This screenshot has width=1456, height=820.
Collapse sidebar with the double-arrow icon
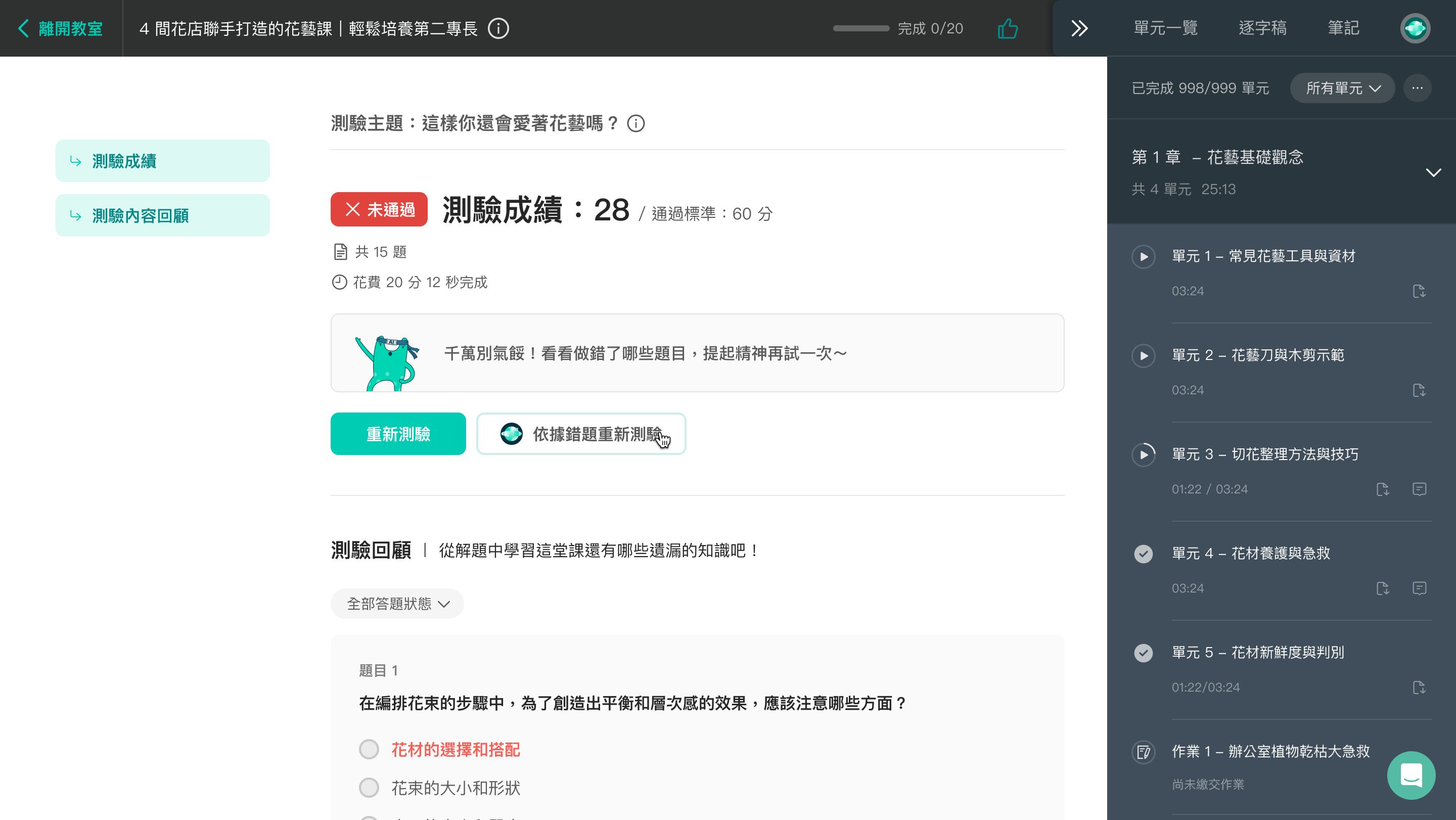pyautogui.click(x=1079, y=28)
